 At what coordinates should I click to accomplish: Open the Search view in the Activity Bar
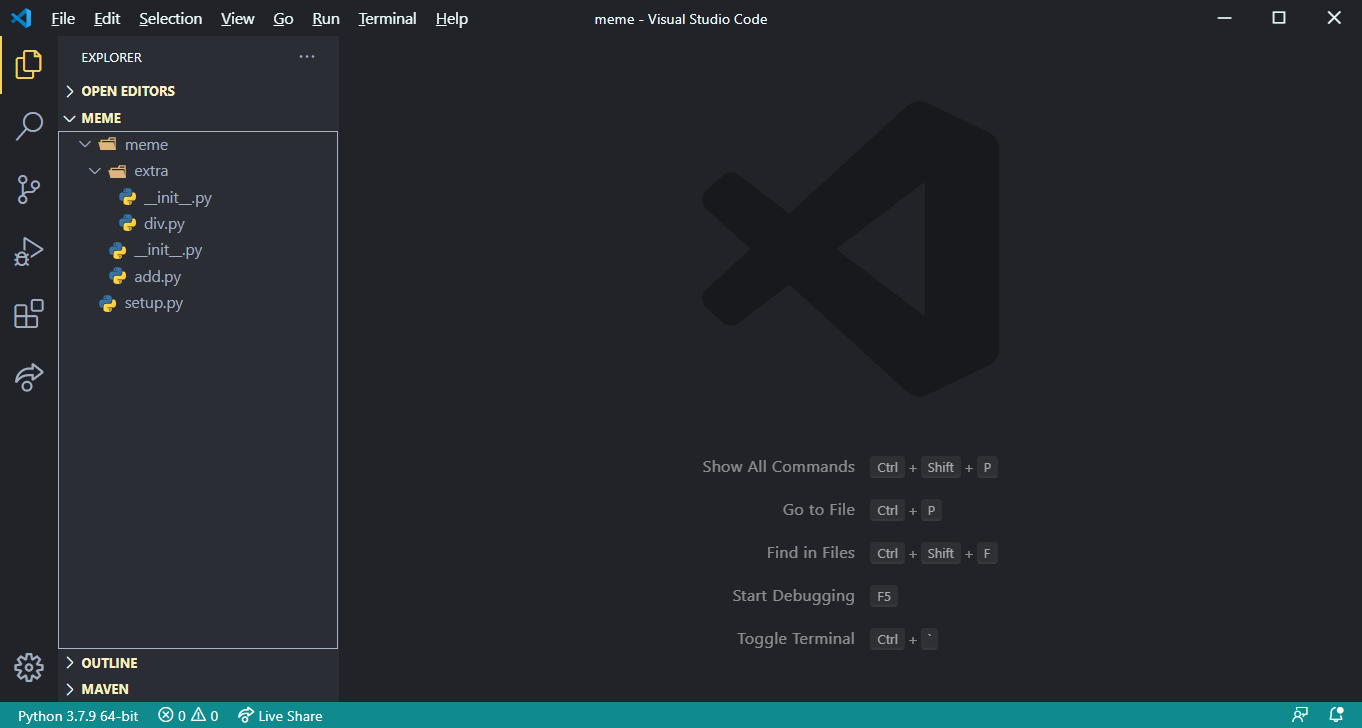coord(29,126)
